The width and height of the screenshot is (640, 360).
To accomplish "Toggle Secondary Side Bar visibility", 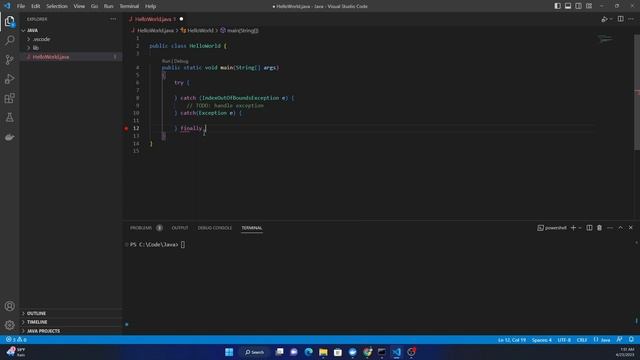I will pyautogui.click(x=578, y=6).
